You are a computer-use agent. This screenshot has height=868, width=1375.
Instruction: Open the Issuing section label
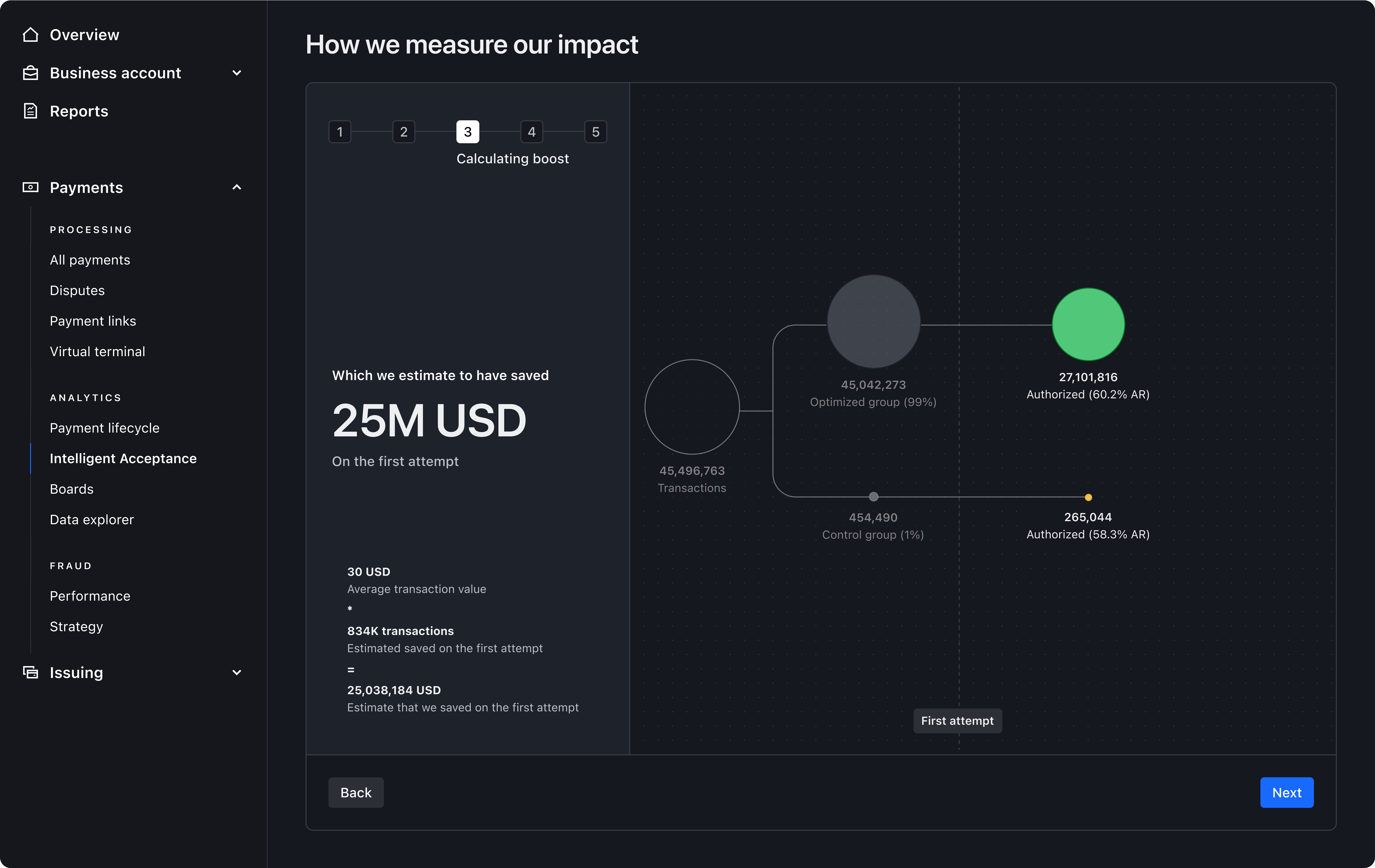[x=77, y=673]
